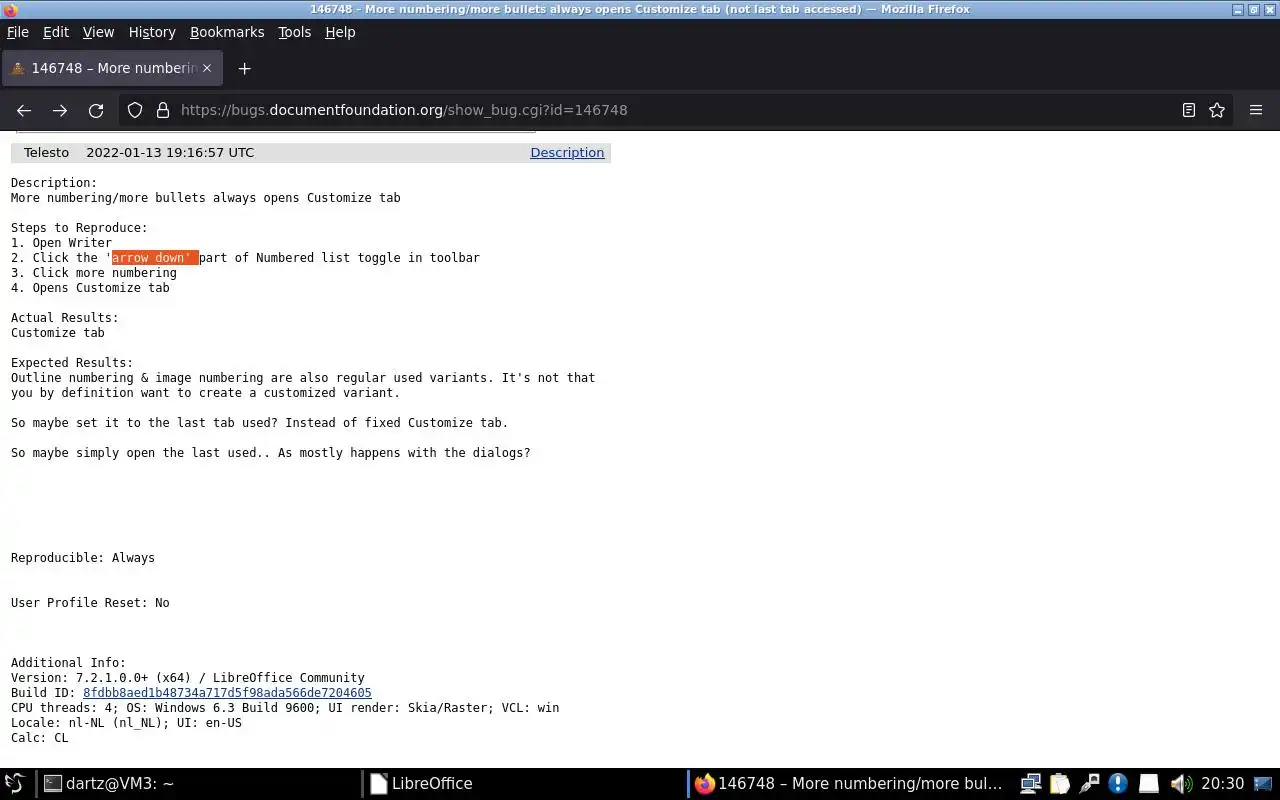Open the network computers tray icon
This screenshot has width=1280, height=800.
click(1031, 784)
